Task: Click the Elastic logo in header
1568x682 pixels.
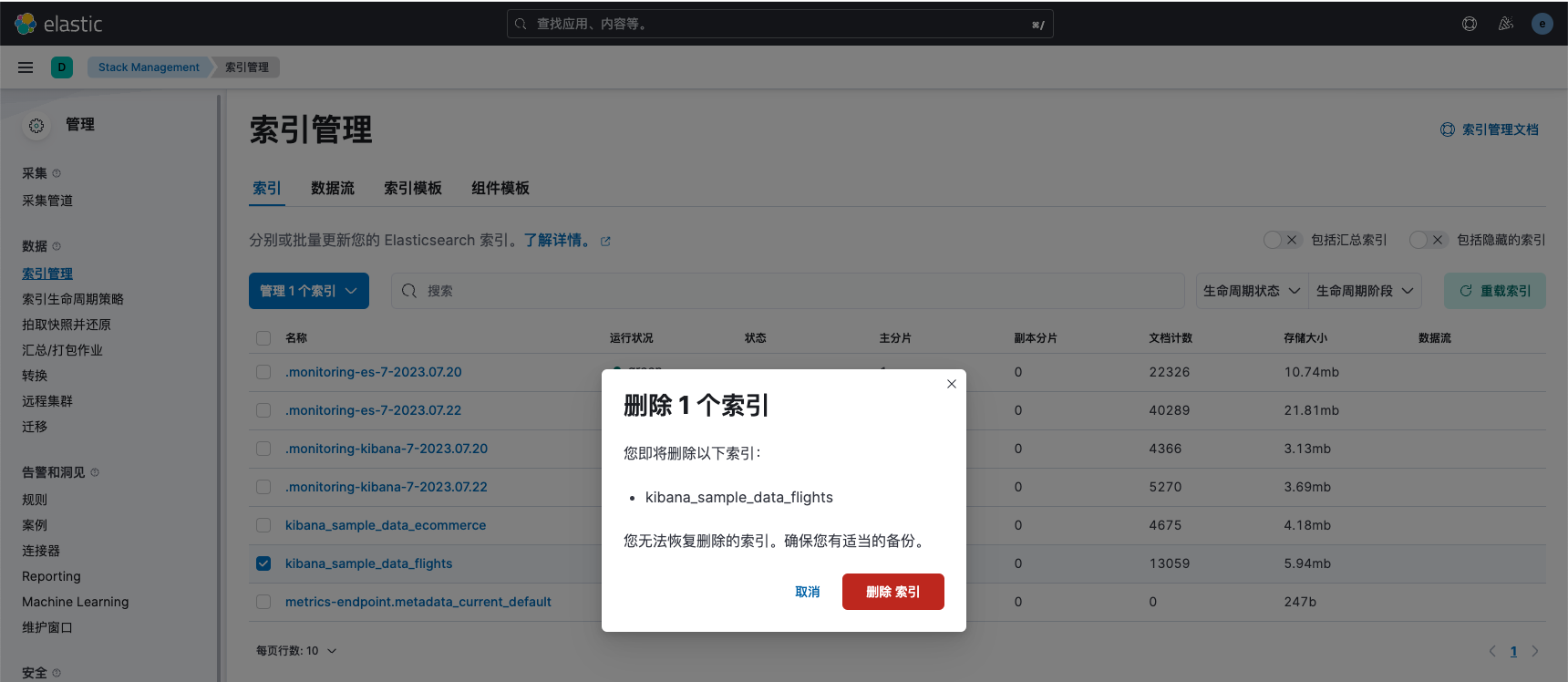Action: pos(58,24)
